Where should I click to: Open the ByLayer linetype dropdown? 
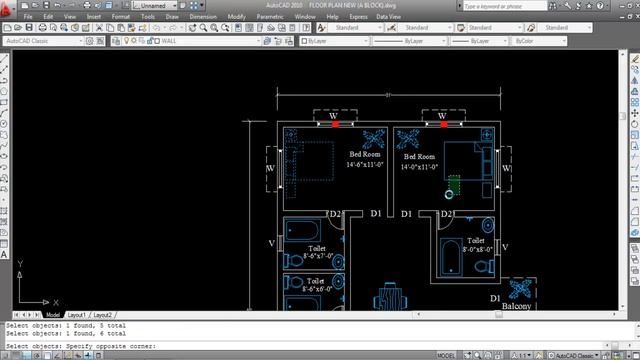pyautogui.click(x=410, y=41)
